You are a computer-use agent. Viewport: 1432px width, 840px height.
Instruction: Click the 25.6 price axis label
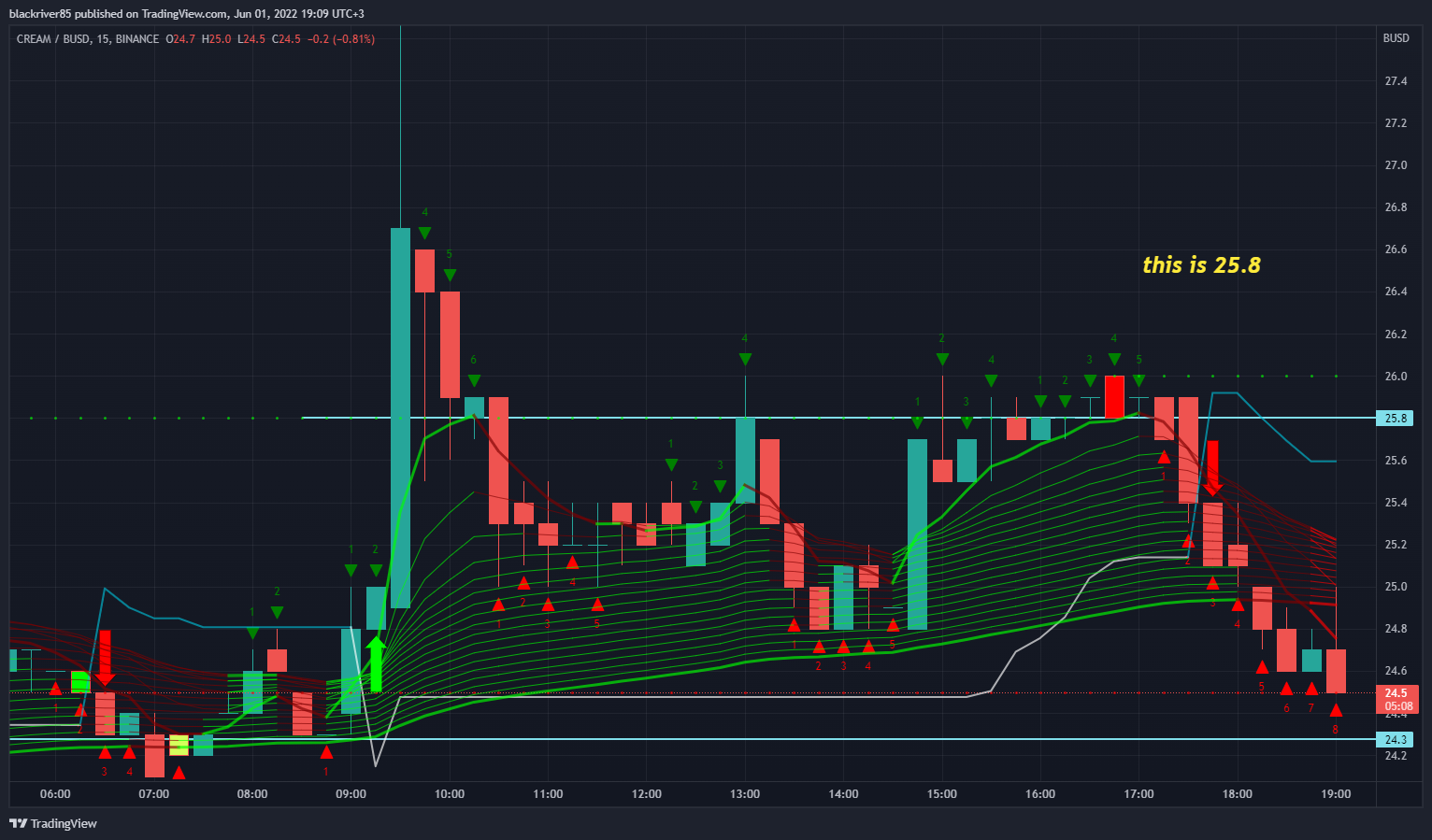(x=1396, y=461)
